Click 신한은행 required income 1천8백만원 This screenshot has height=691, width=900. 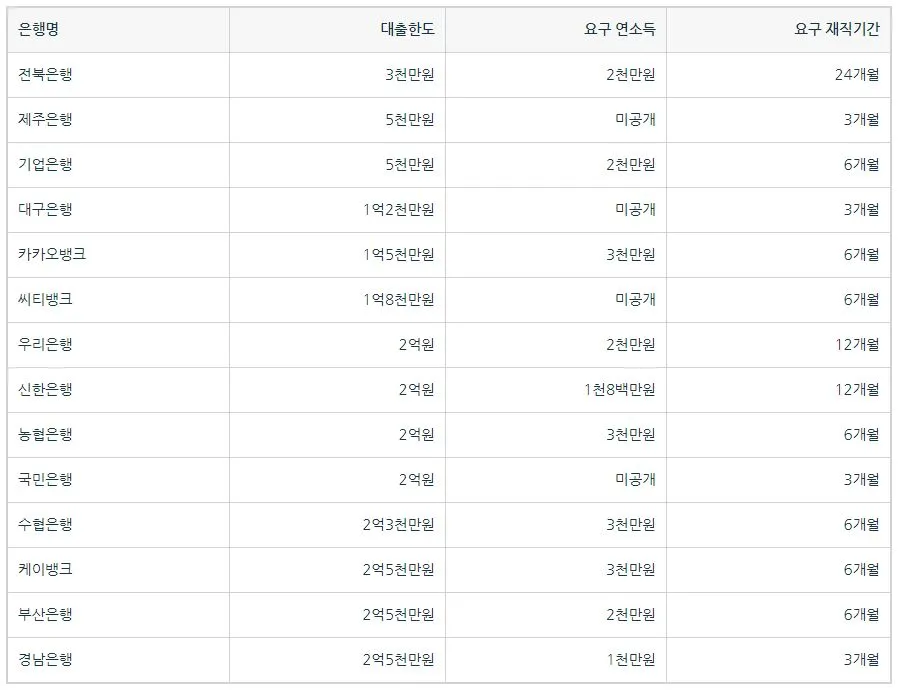coord(619,390)
